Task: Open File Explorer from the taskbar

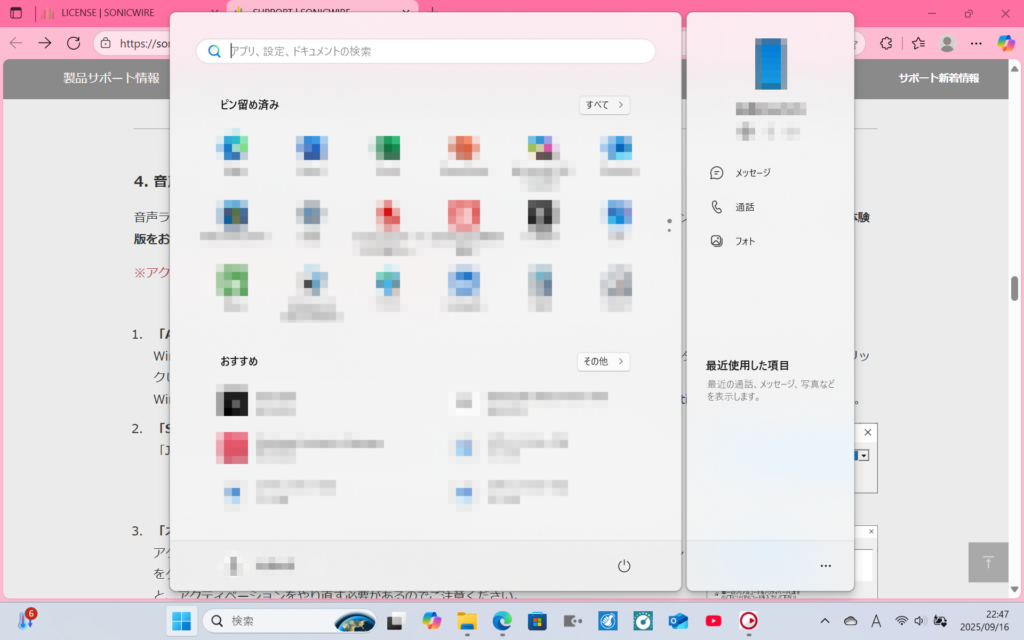Action: click(467, 621)
